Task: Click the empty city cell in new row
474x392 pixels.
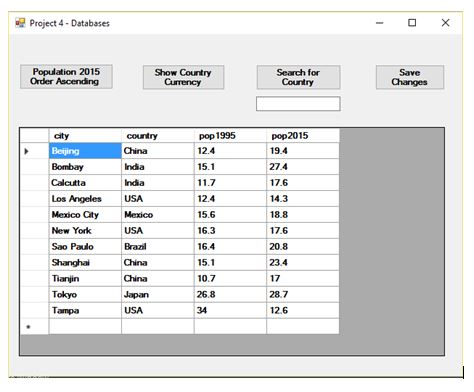Action: click(85, 327)
